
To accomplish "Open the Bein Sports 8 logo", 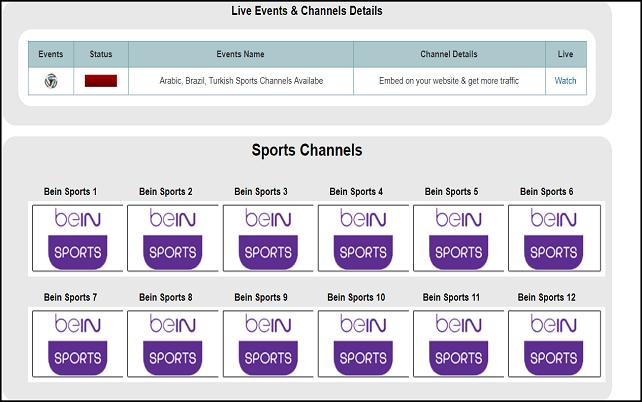I will coord(173,344).
